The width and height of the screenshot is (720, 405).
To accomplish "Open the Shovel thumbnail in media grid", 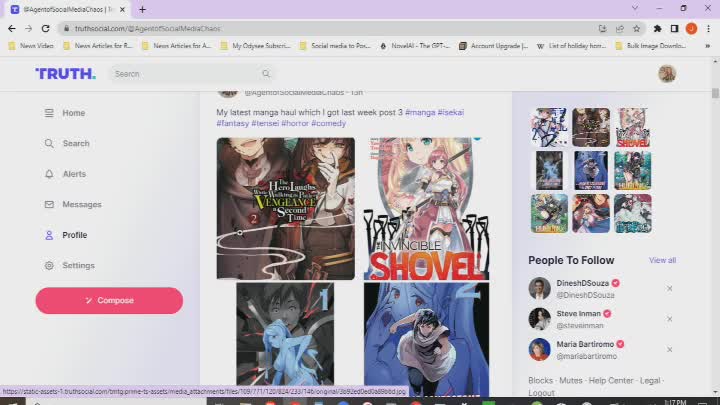I will (632, 128).
